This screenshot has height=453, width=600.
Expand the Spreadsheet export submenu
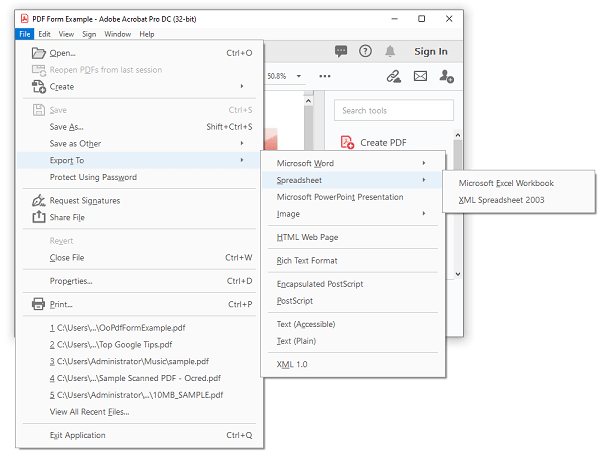pyautogui.click(x=424, y=180)
